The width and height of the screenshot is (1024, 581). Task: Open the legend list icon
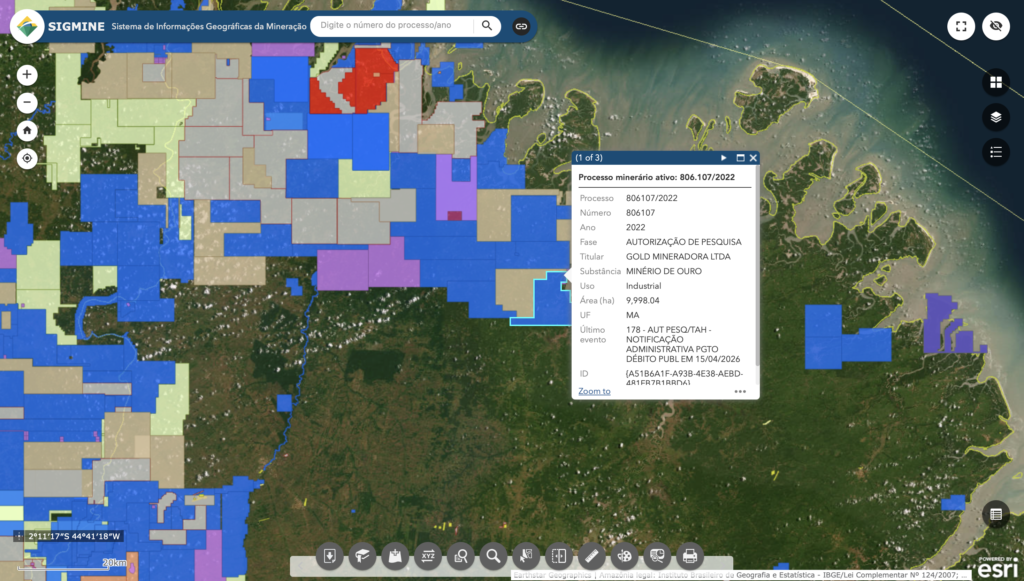click(996, 152)
